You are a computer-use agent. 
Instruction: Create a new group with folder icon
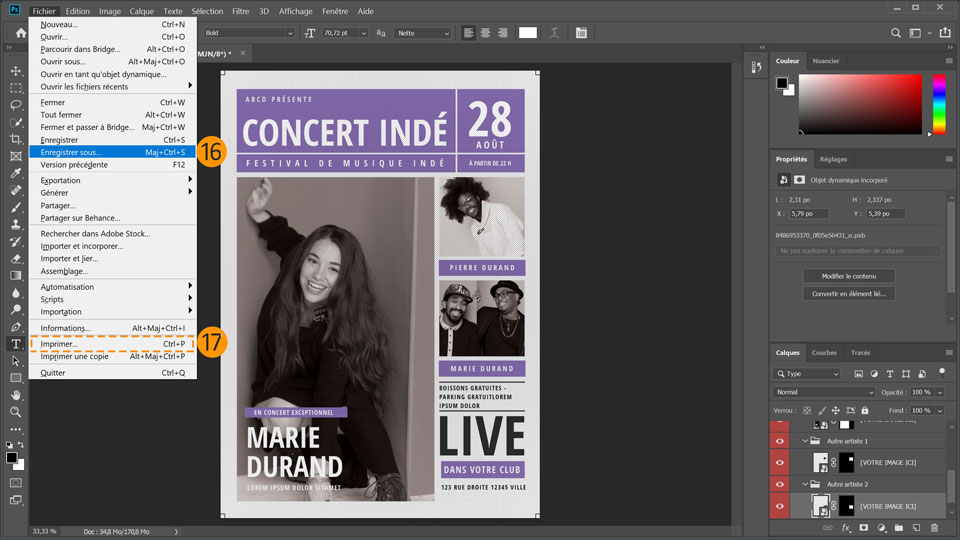pos(899,527)
